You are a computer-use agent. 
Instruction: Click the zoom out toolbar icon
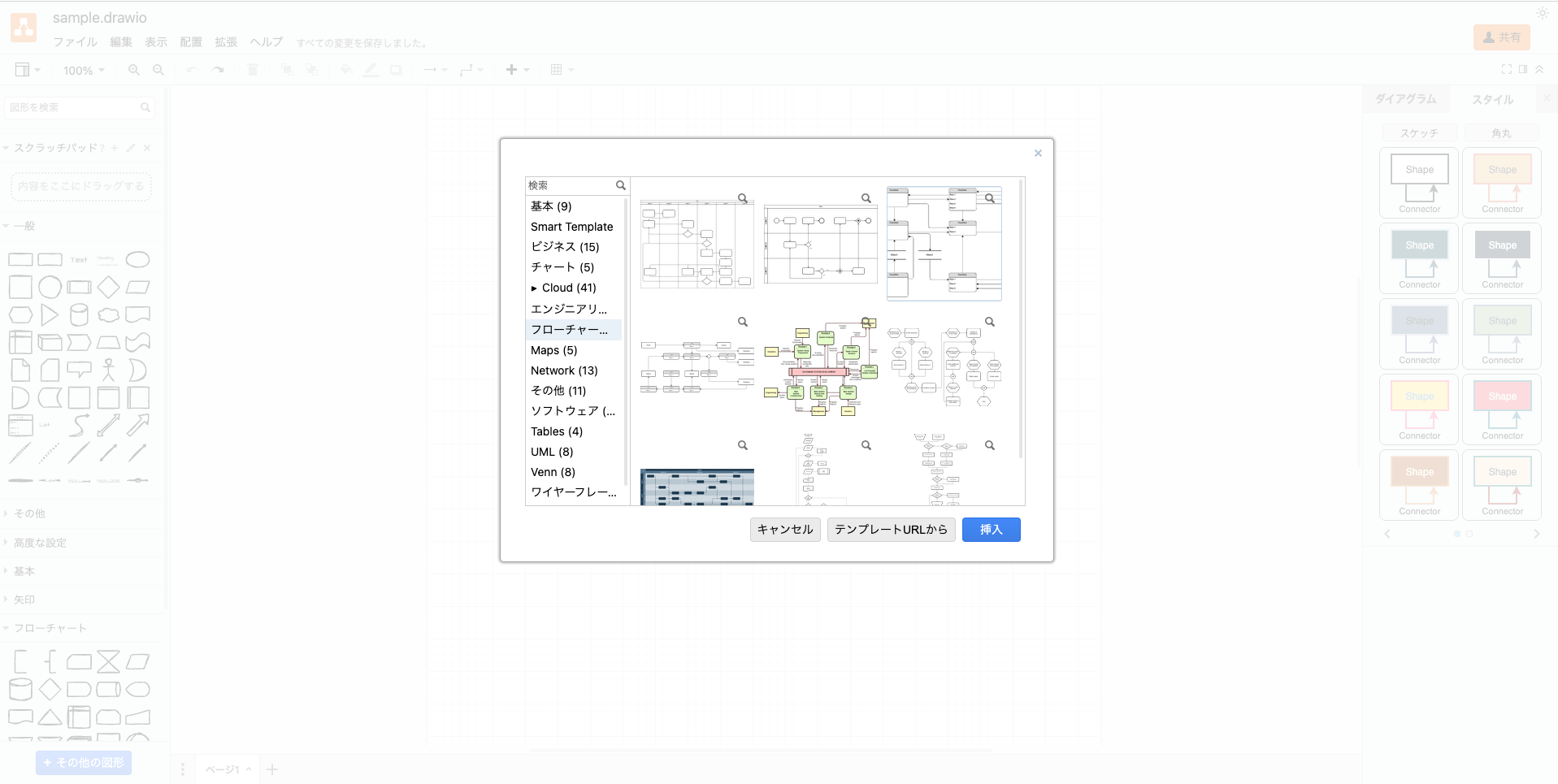point(158,70)
